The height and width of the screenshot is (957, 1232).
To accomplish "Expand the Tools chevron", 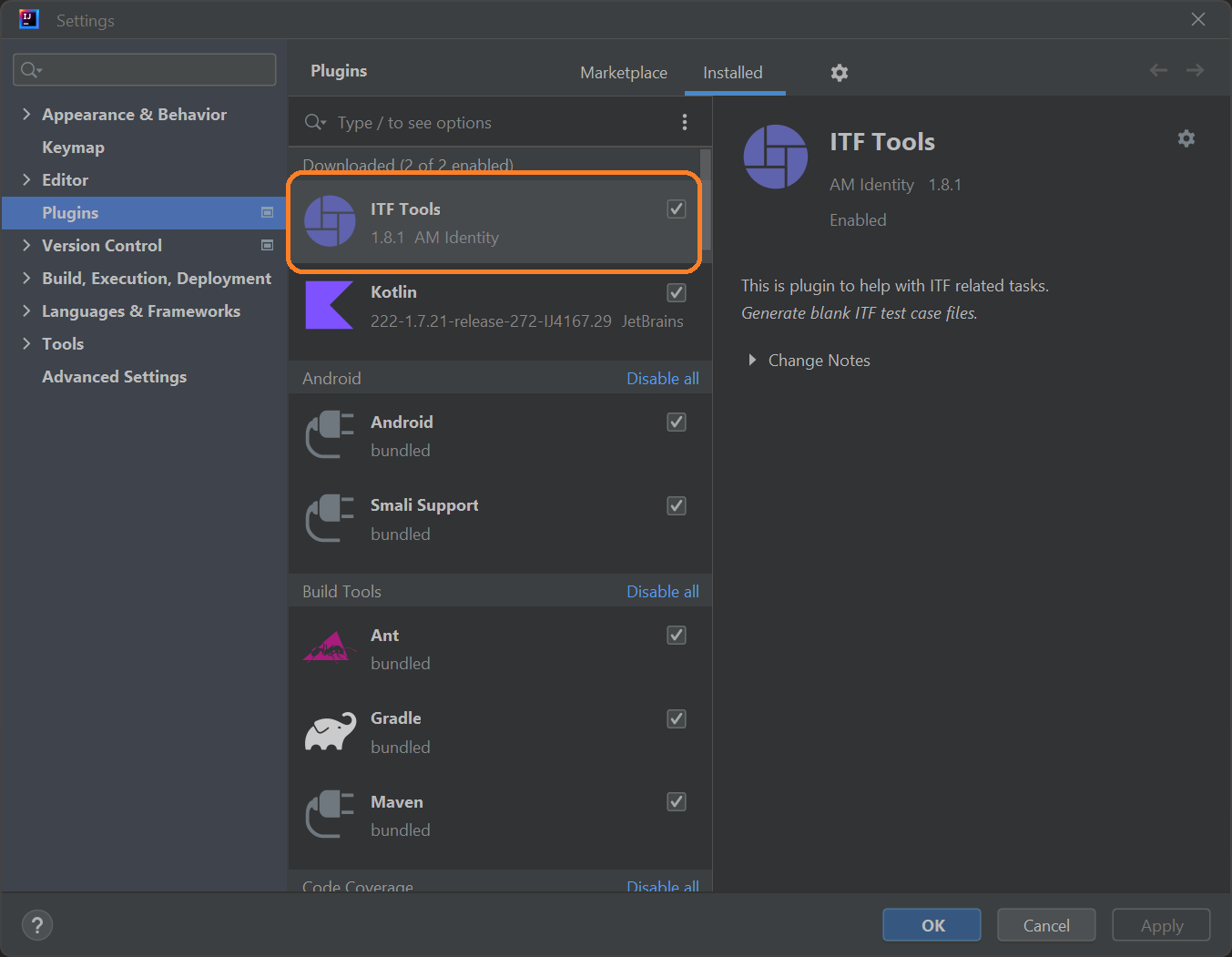I will pyautogui.click(x=26, y=343).
